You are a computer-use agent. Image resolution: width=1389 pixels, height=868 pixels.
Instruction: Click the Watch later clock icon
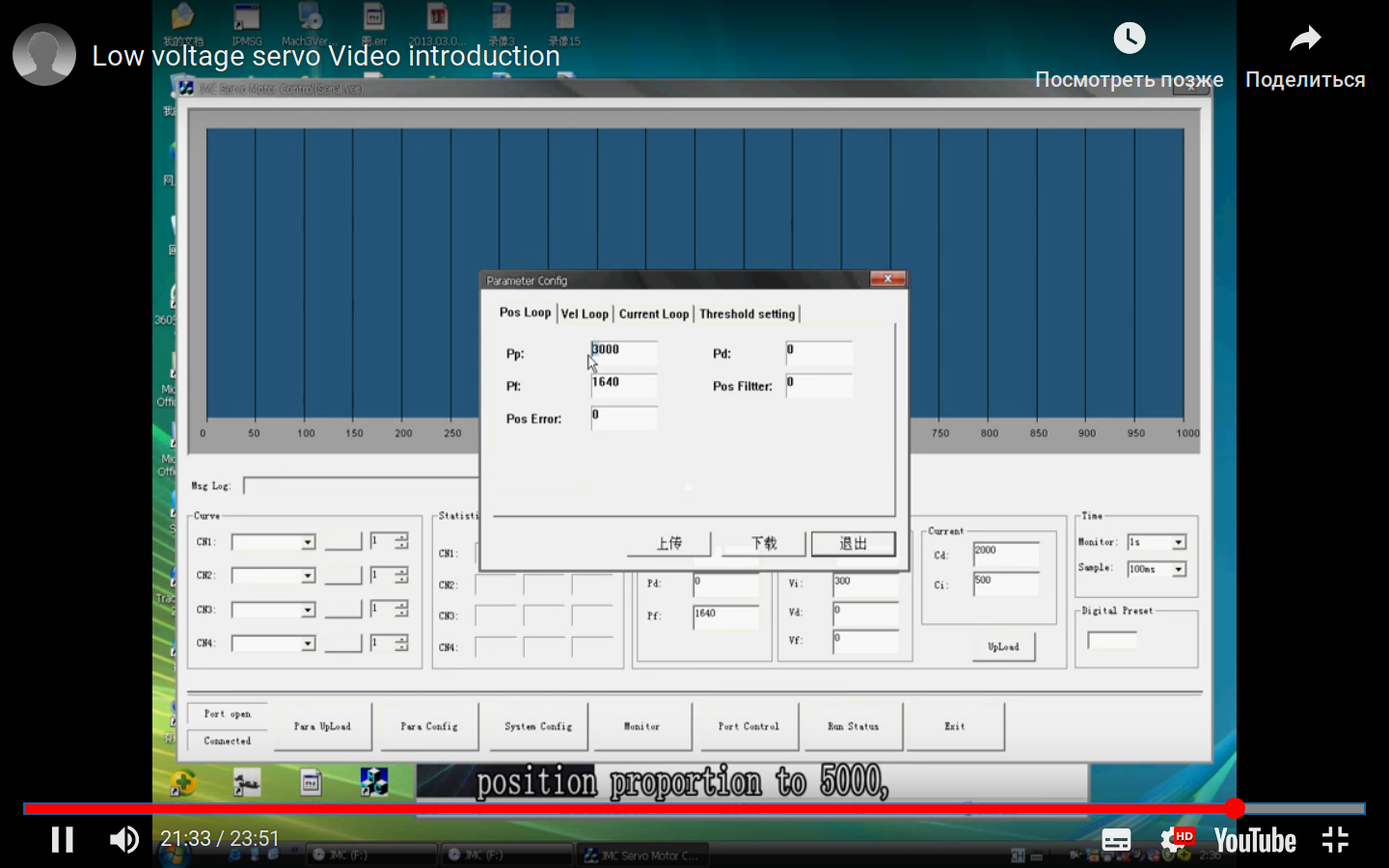coord(1130,39)
